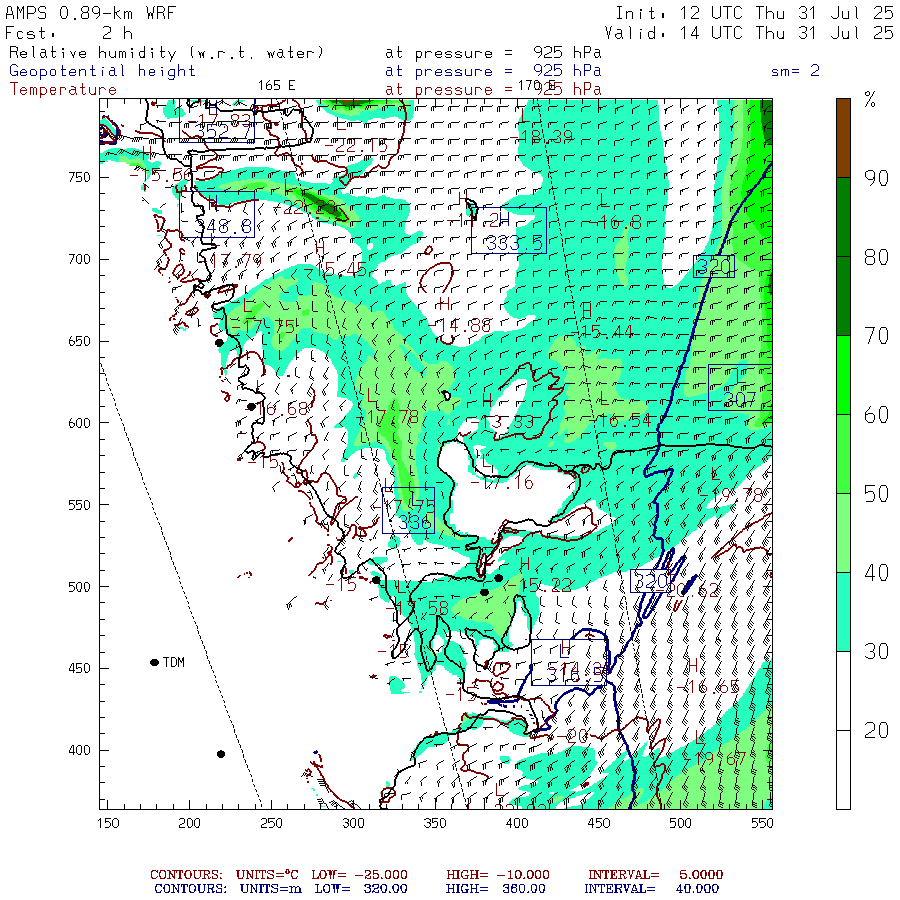The width and height of the screenshot is (900, 900).
Task: Pick the light green swatch between 40 and 50
Action: click(843, 533)
